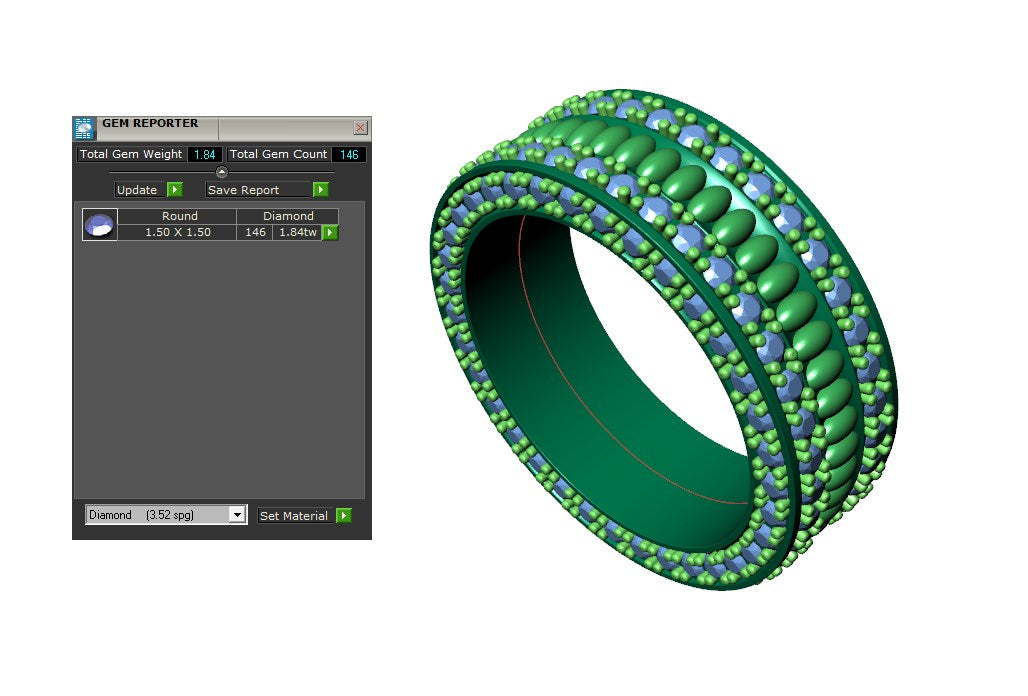The width and height of the screenshot is (1028, 696).
Task: Open the Diamond (3.52 spg) material dropdown
Action: pyautogui.click(x=237, y=515)
